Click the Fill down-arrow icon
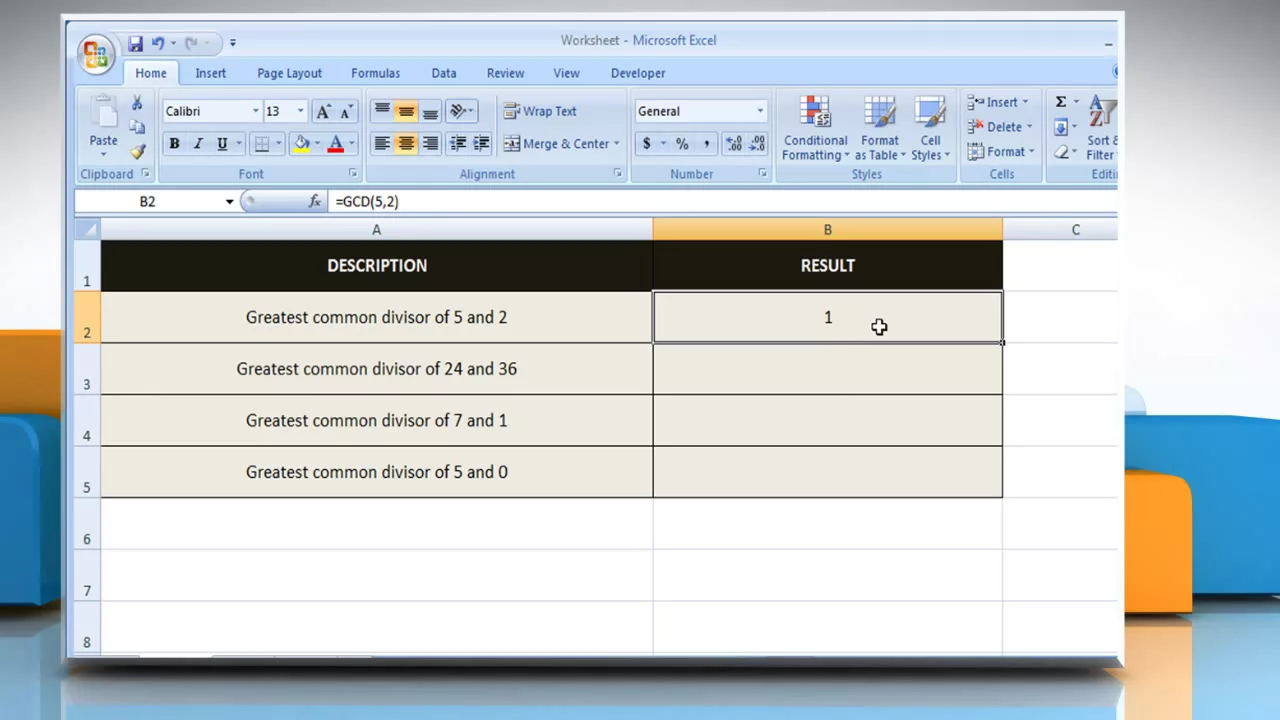This screenshot has height=720, width=1280. point(1061,127)
